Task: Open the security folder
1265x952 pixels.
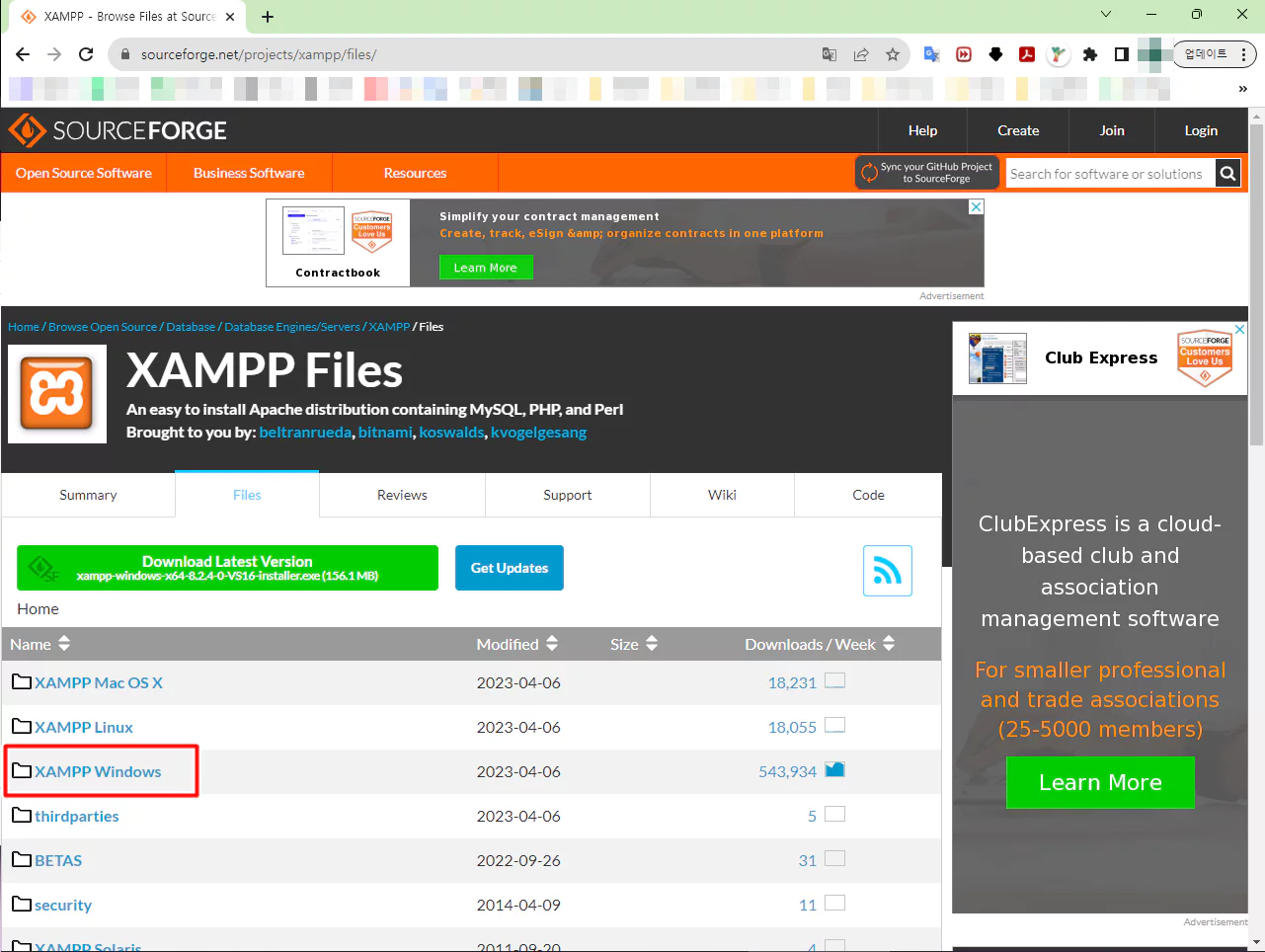Action: [x=62, y=905]
